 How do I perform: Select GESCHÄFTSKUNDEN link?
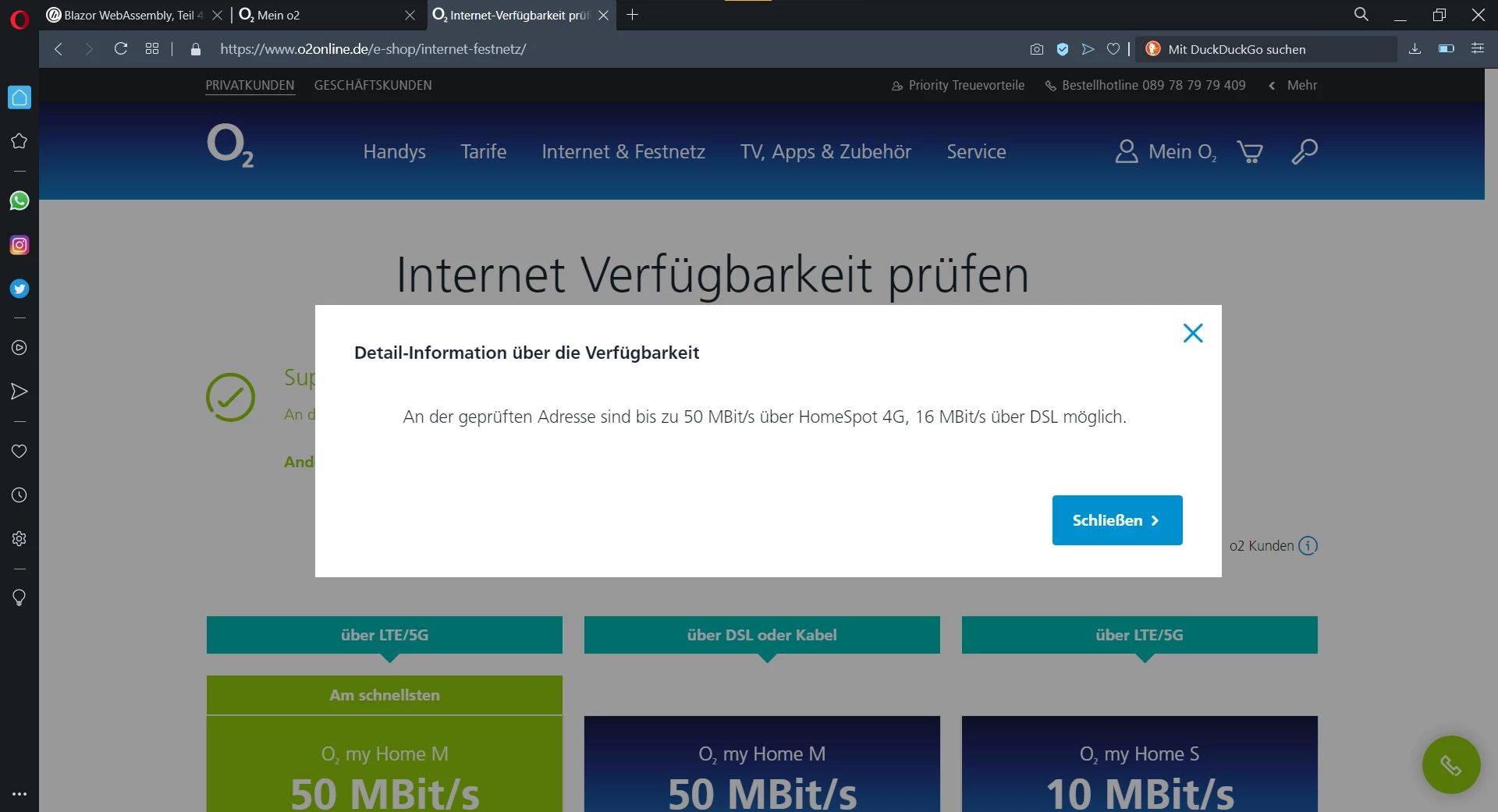click(x=373, y=86)
